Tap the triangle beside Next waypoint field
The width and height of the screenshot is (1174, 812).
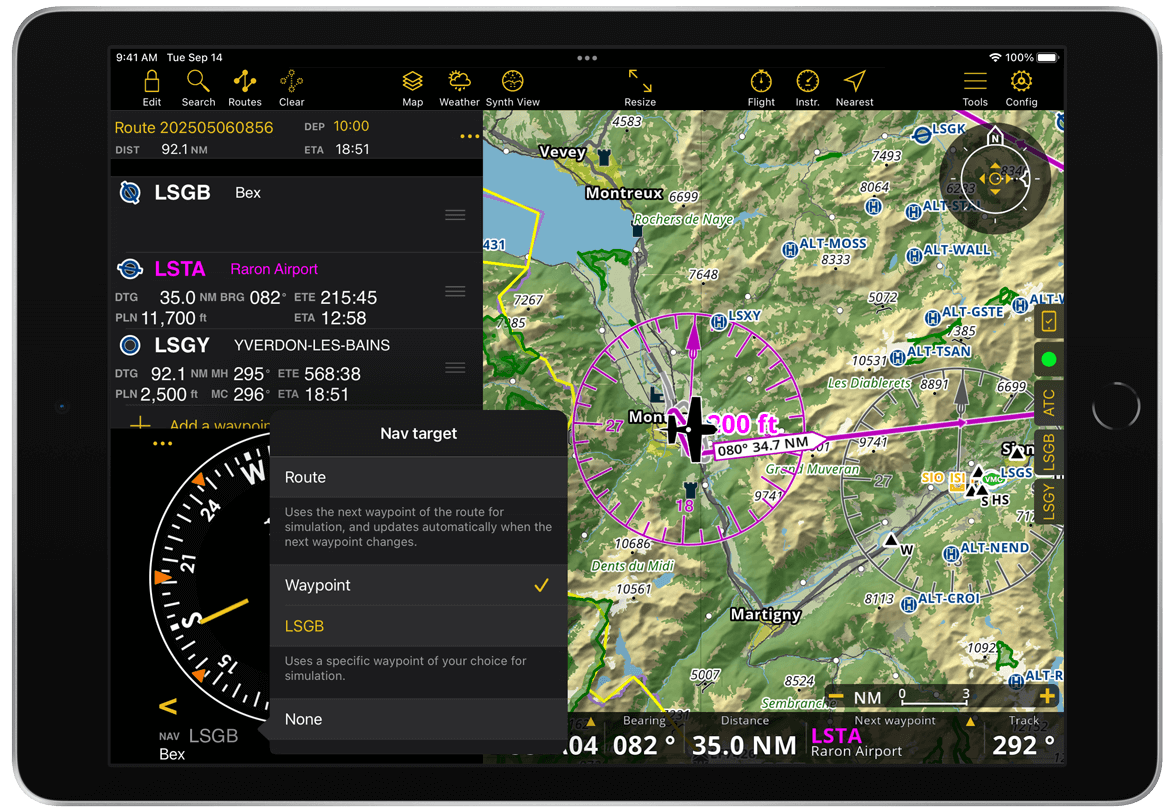[x=970, y=721]
